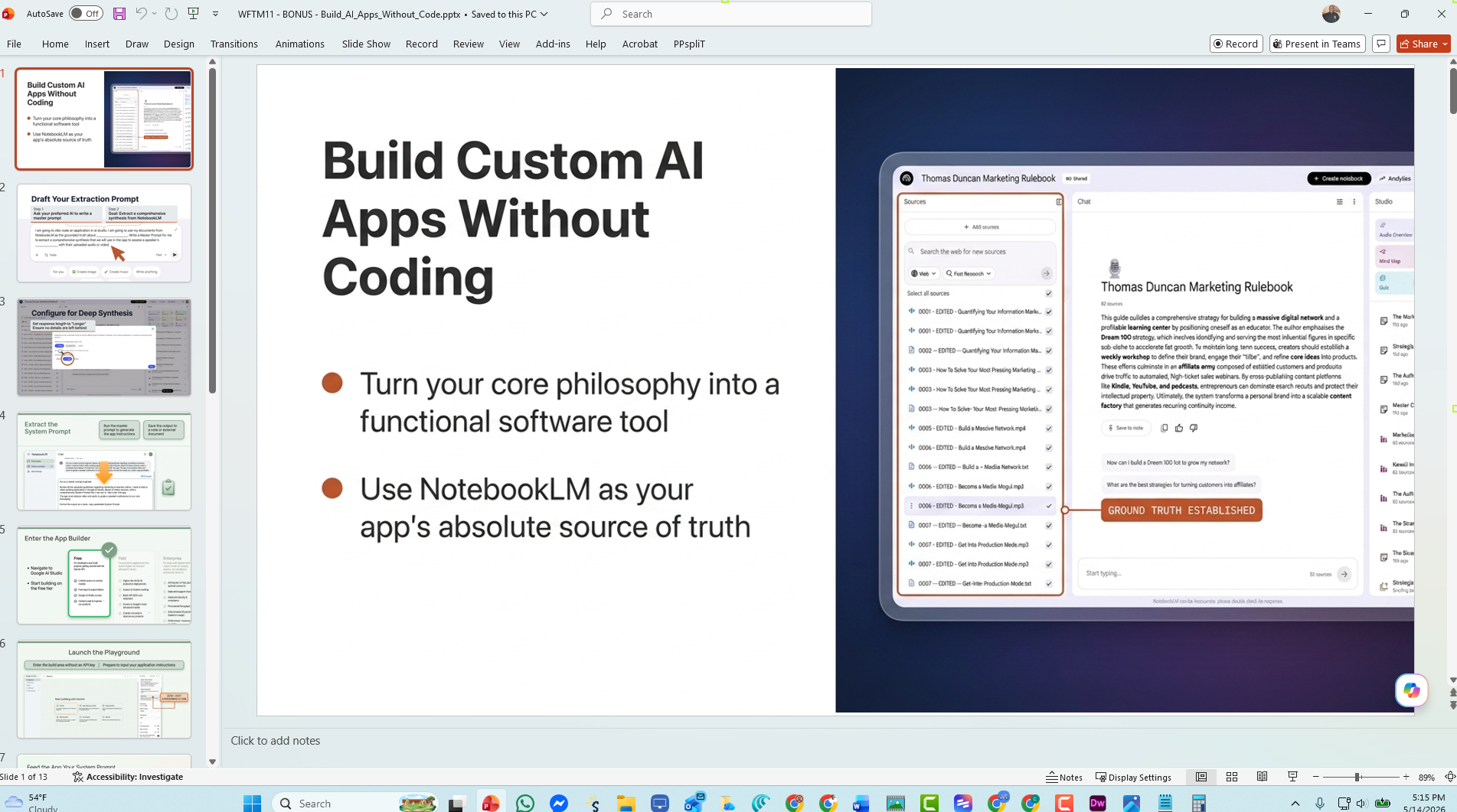Click the 89% zoom level
1457x812 pixels.
(x=1426, y=777)
